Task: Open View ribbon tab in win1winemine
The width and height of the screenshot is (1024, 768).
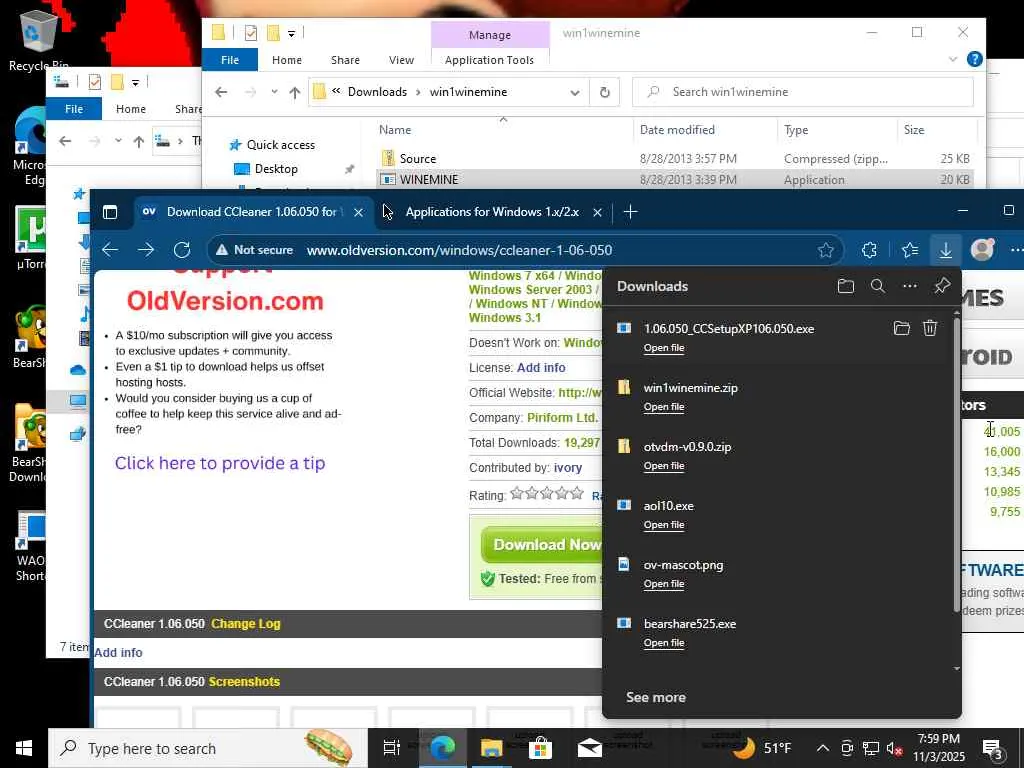Action: pyautogui.click(x=402, y=59)
